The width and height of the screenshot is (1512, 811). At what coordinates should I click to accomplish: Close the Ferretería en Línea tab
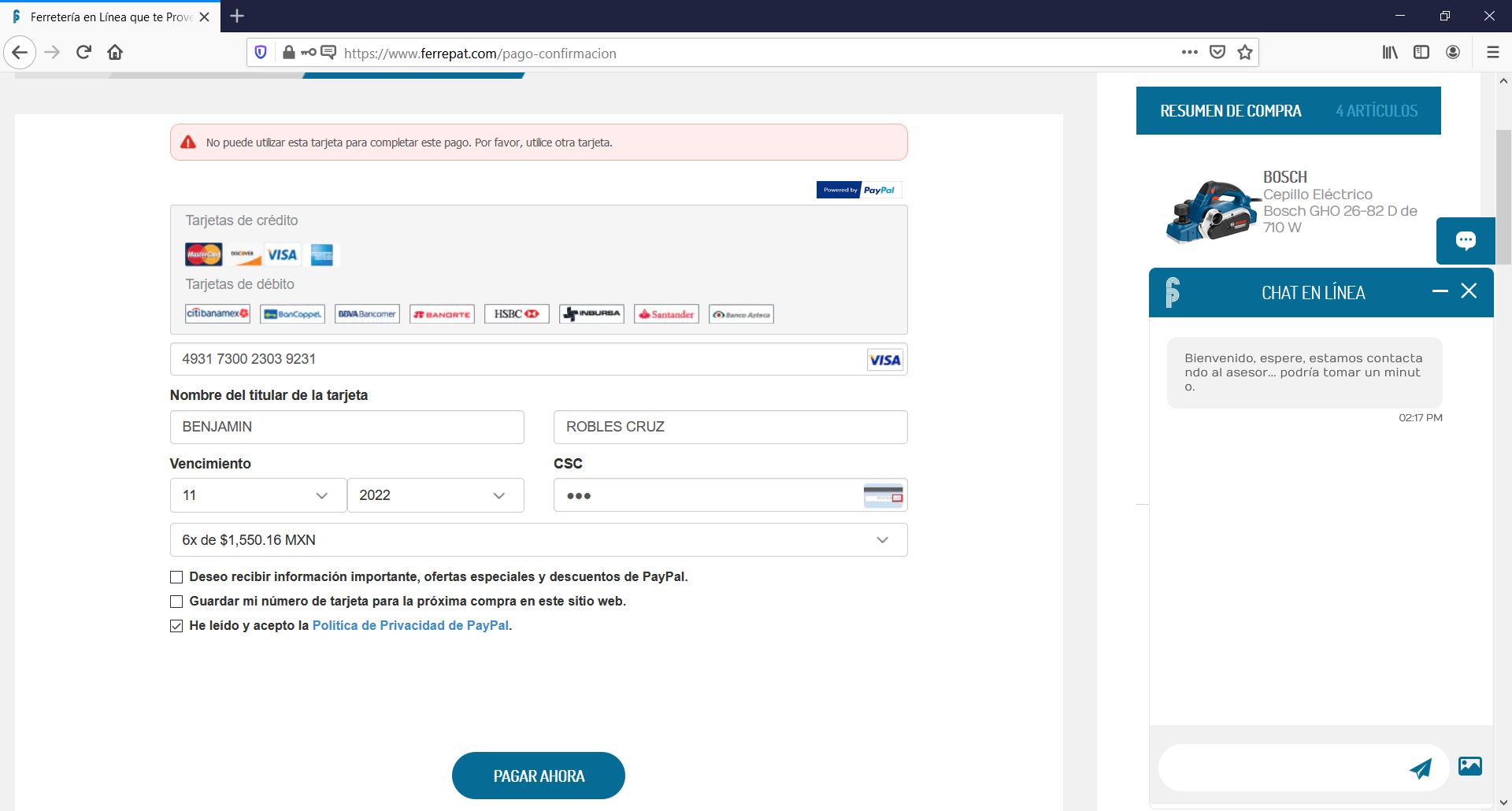[205, 17]
